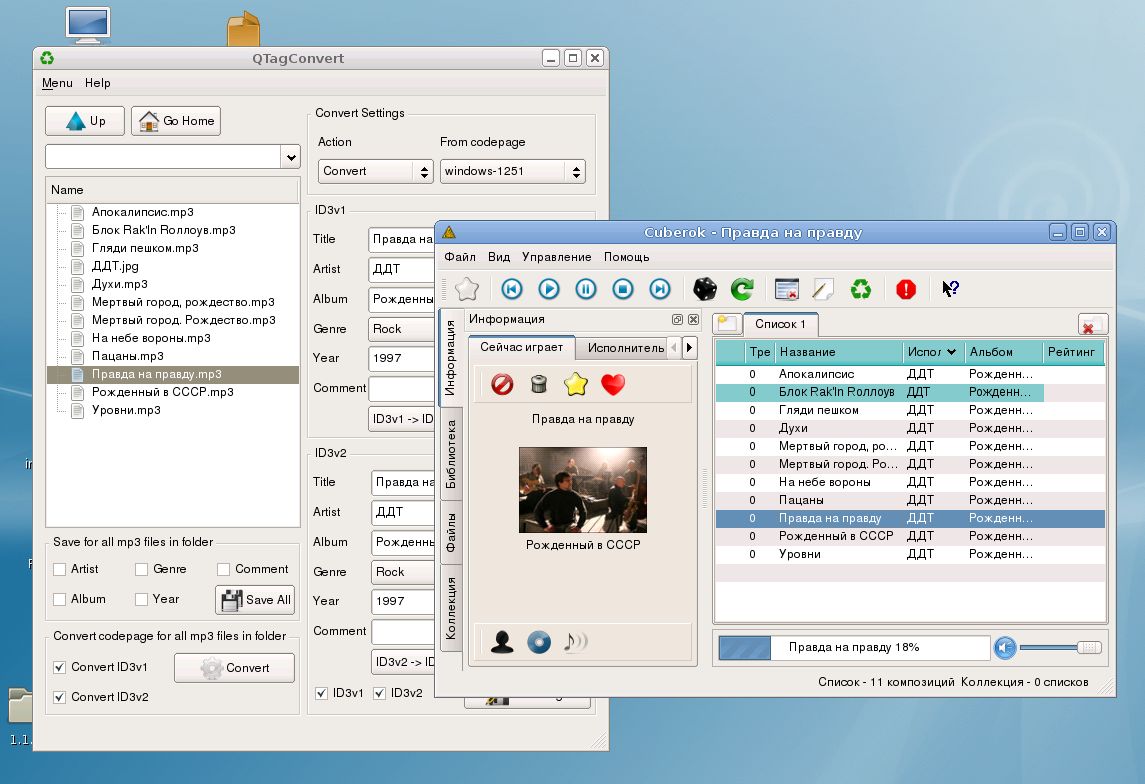This screenshot has height=784, width=1145.
Task: Open Menu in QTagConvert menu bar
Action: (x=57, y=83)
